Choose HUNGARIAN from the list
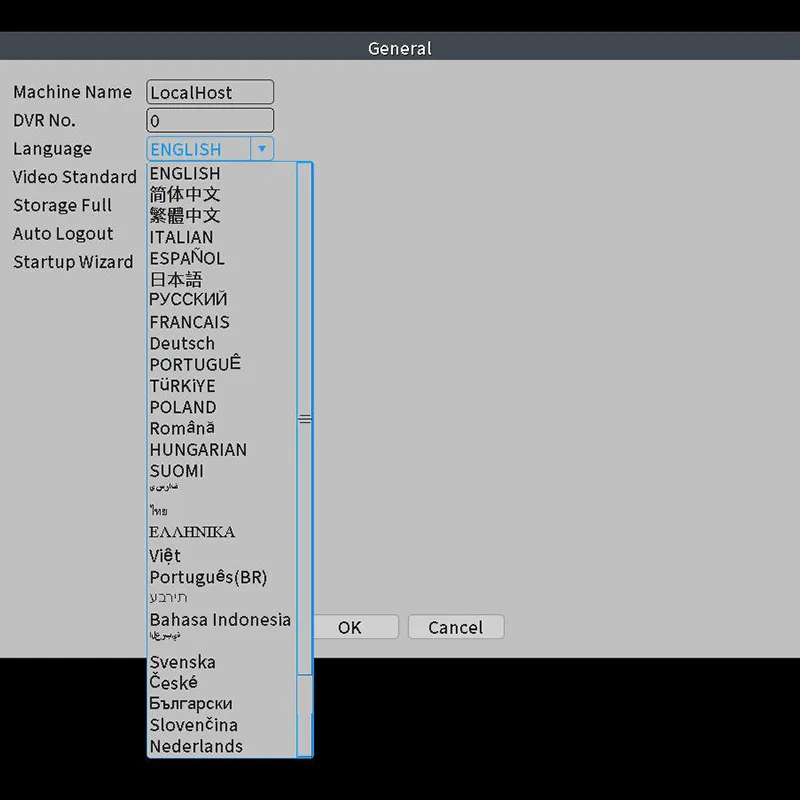The image size is (800, 800). [198, 450]
